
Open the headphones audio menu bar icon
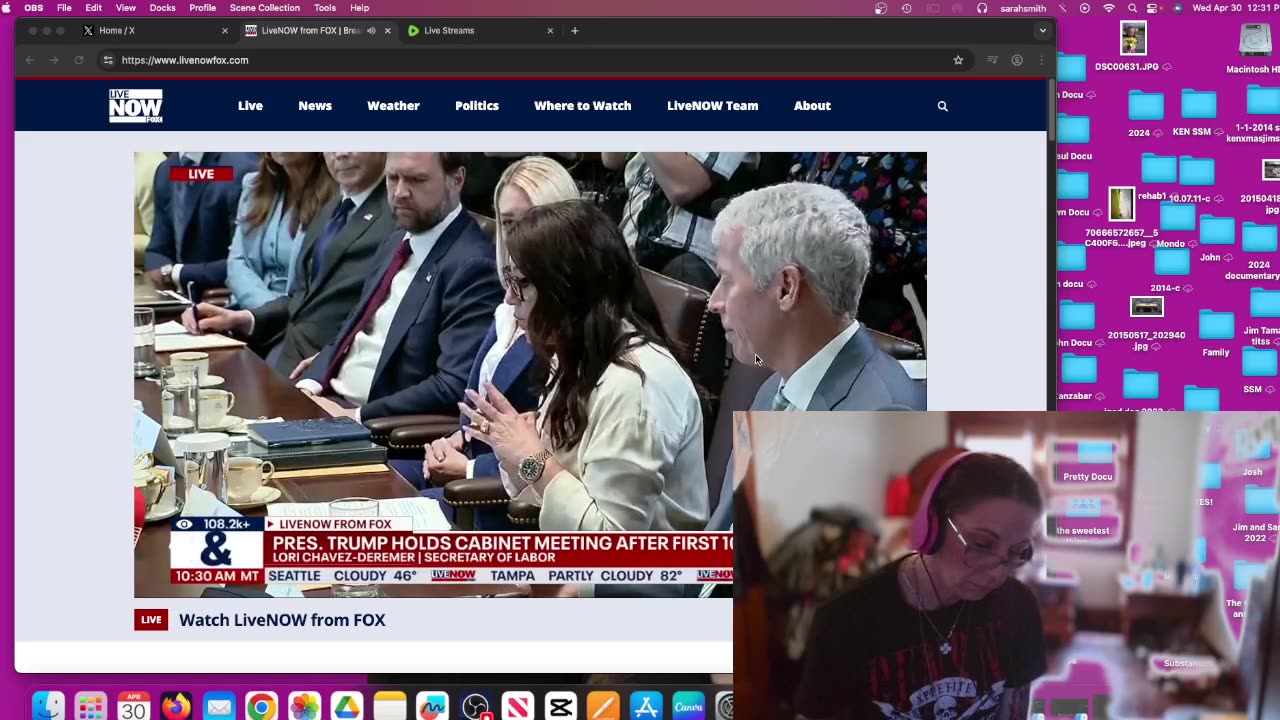click(982, 8)
